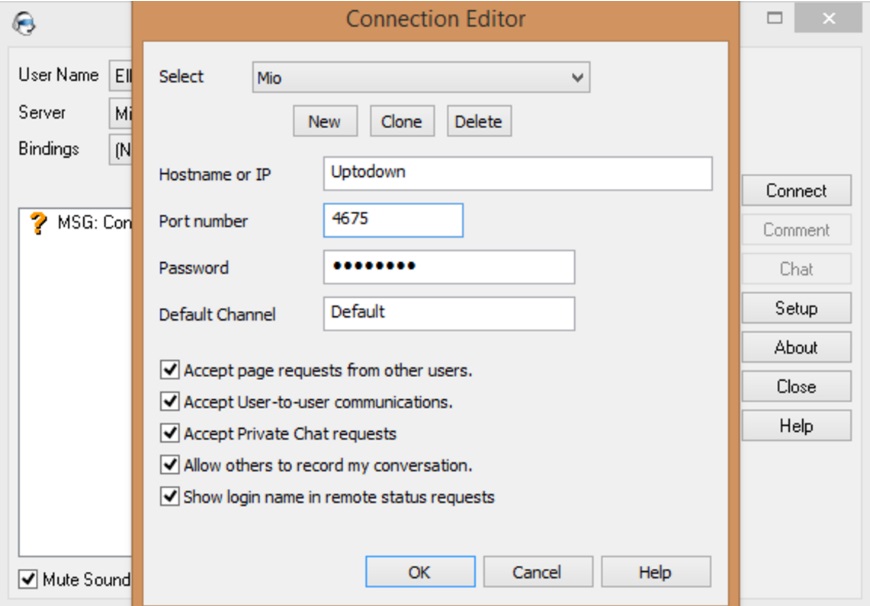The width and height of the screenshot is (870, 606).
Task: Clone the selected connection
Action: [401, 121]
